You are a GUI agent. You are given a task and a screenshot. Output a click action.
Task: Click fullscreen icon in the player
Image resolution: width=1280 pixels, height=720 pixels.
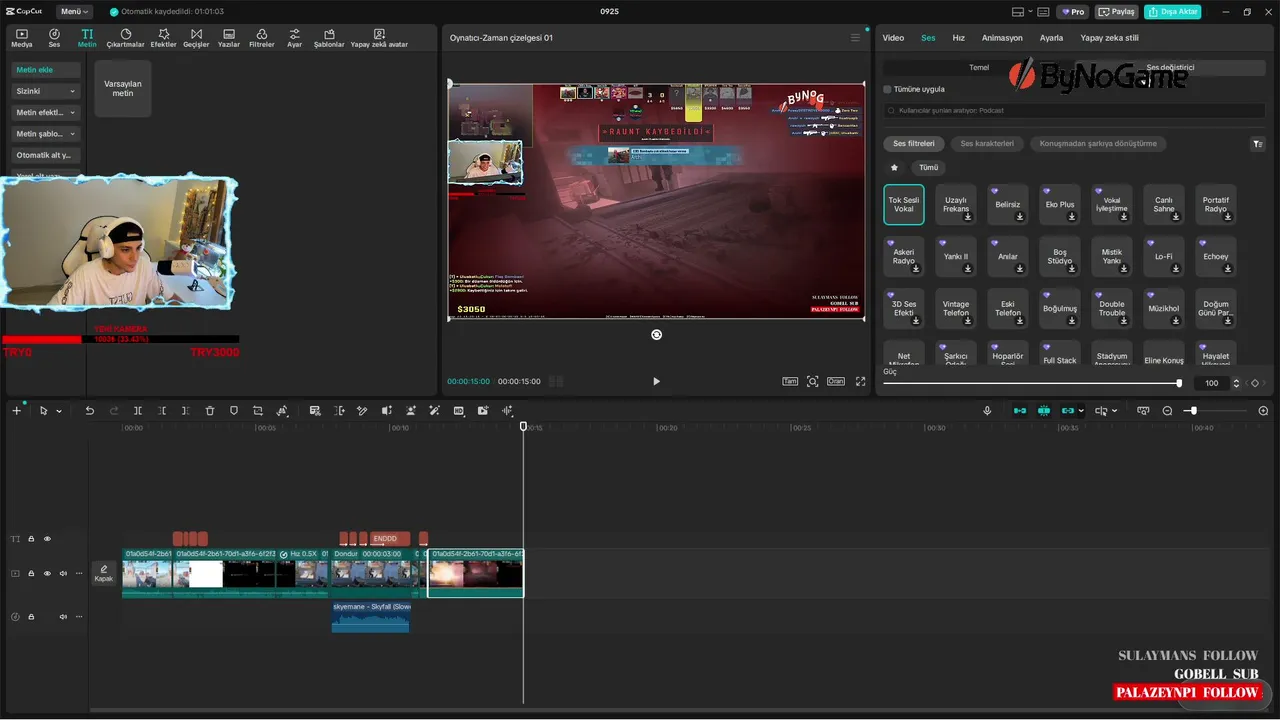point(860,381)
